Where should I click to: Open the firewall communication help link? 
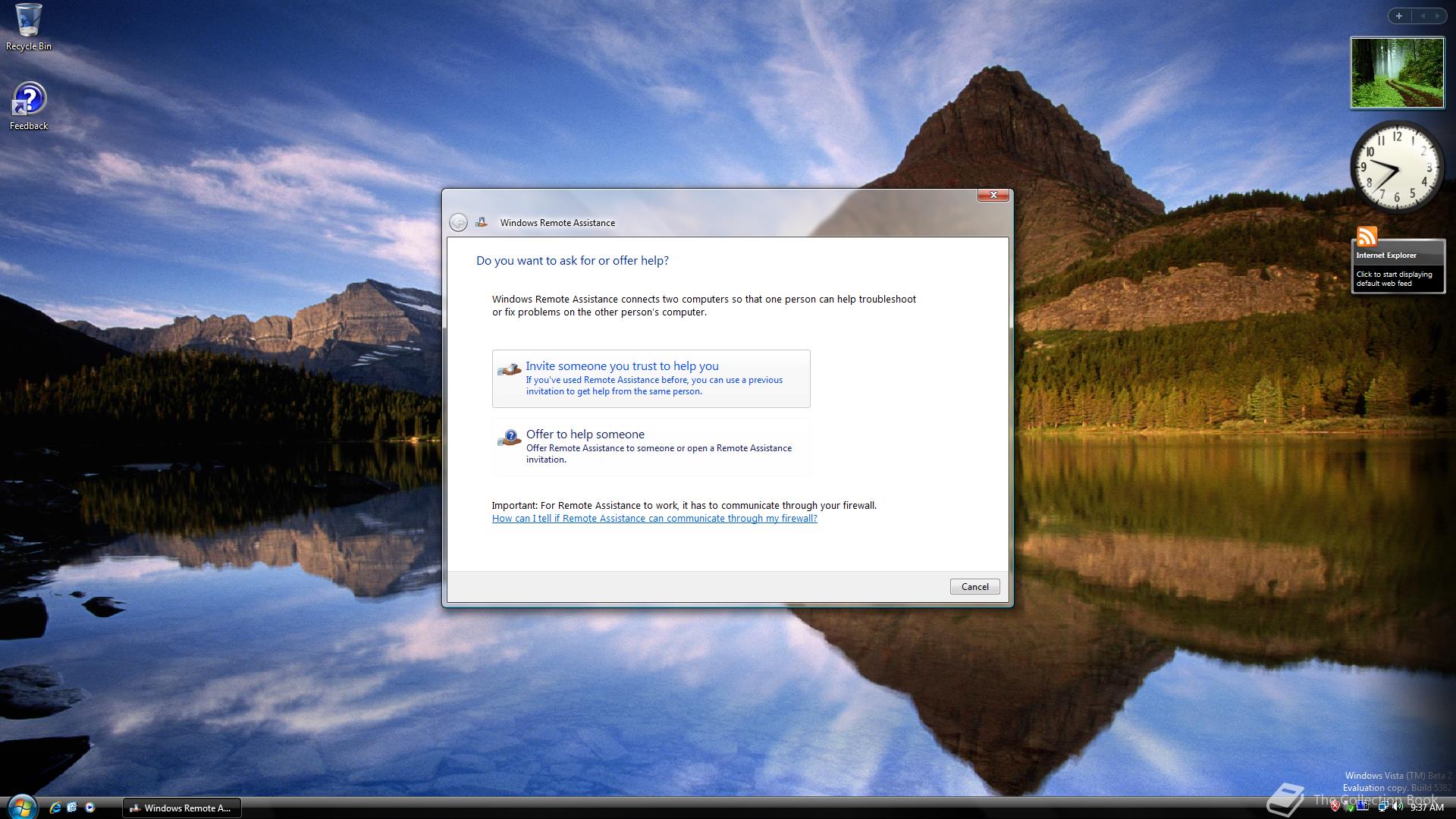(x=654, y=519)
